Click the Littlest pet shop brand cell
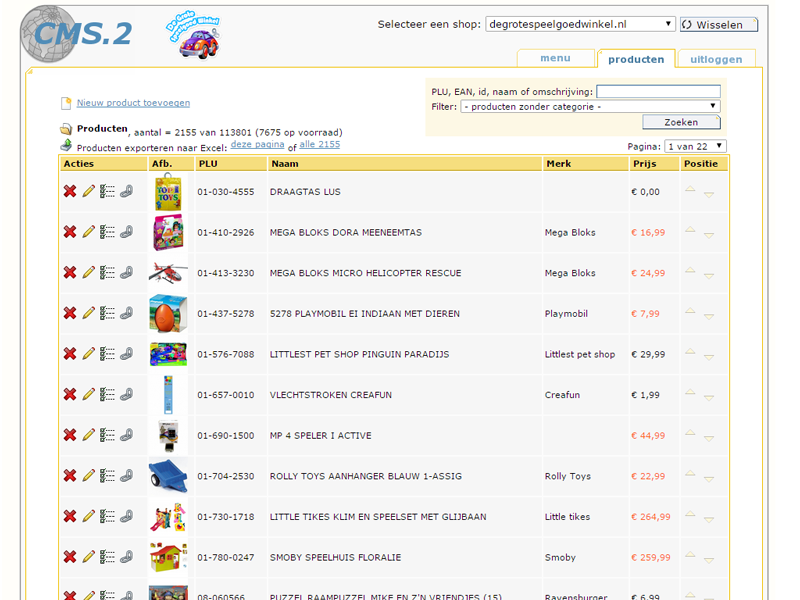Screen dimensions: 800x600 [580, 354]
